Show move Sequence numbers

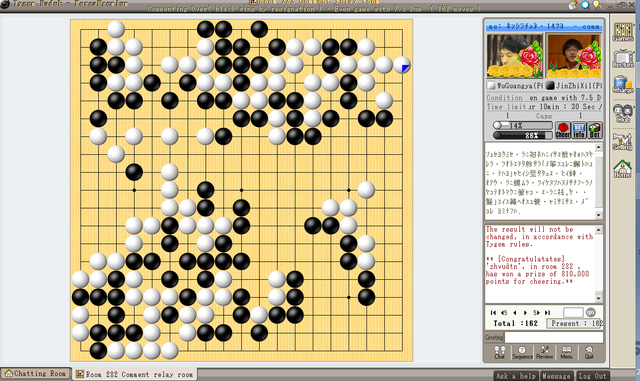coord(522,352)
